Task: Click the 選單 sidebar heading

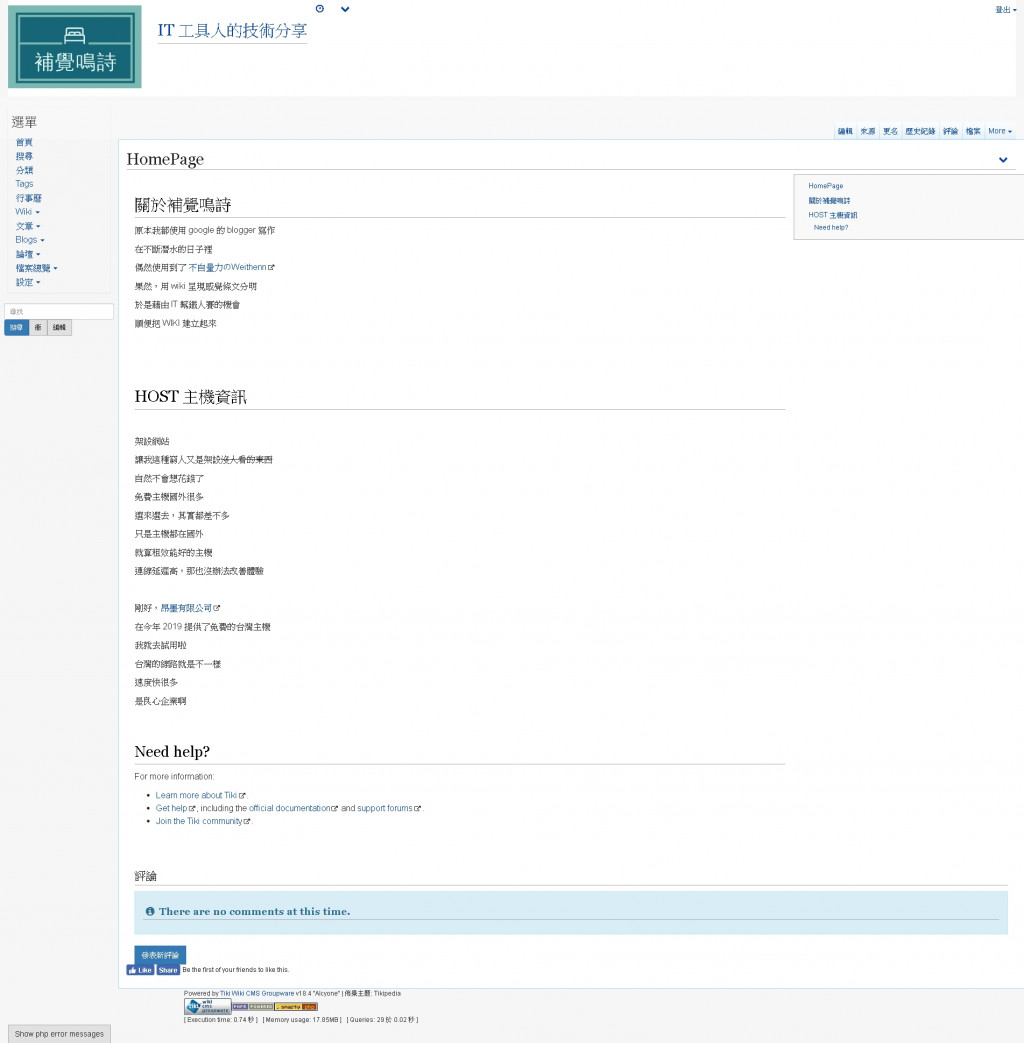Action: click(25, 122)
